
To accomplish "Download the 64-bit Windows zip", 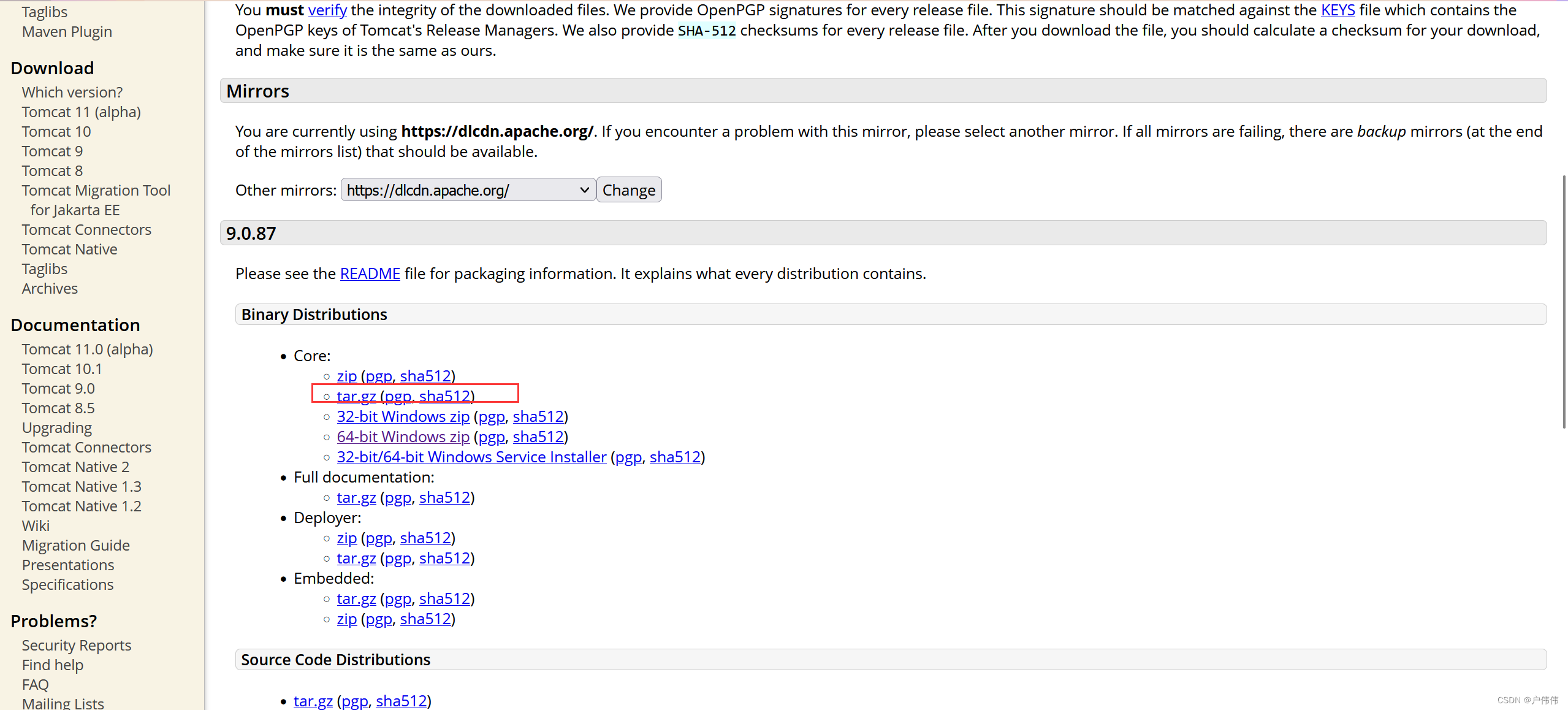I will coord(403,437).
